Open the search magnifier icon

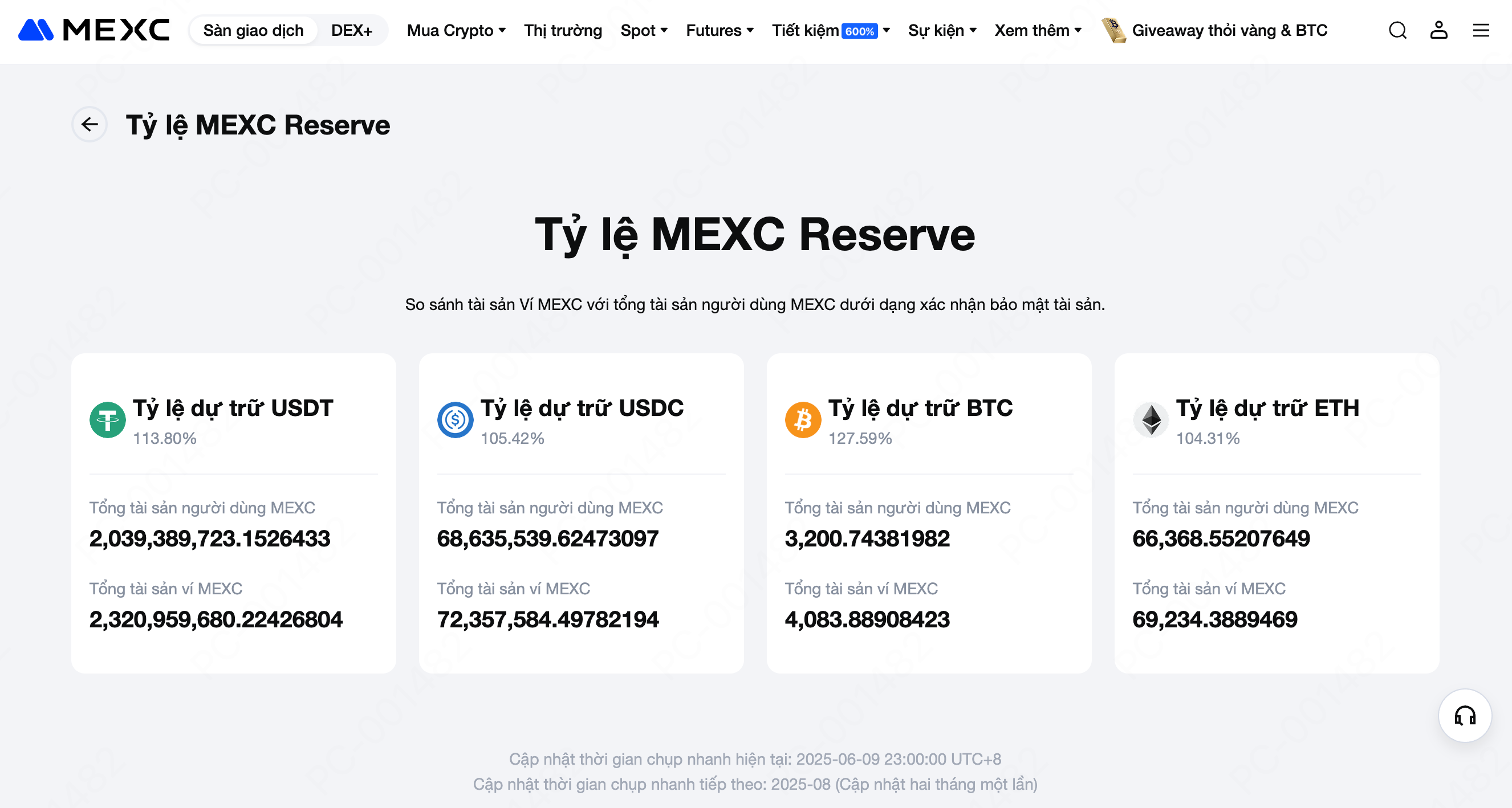tap(1397, 30)
